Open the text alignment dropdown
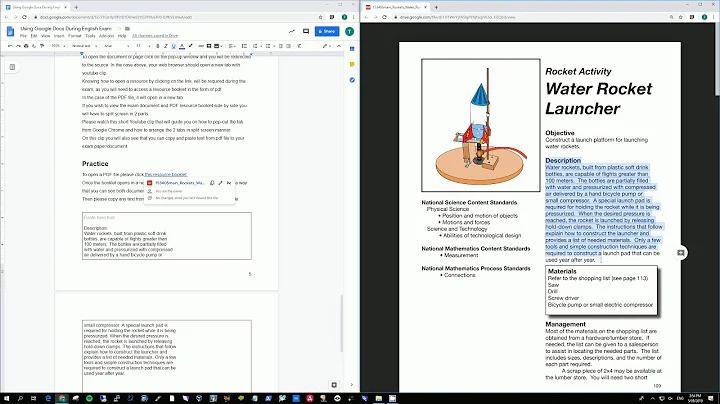The height and width of the screenshot is (404, 720). click(232, 46)
